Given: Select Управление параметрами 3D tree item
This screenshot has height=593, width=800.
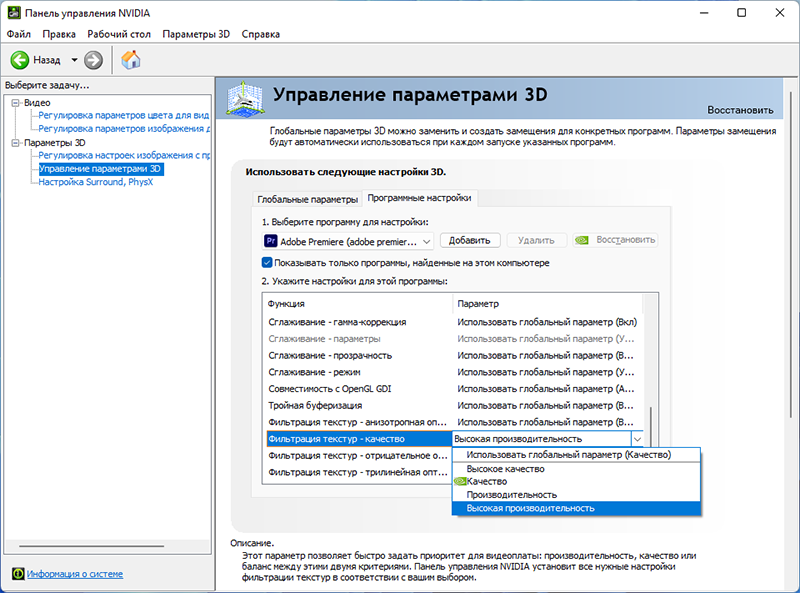Looking at the screenshot, I should coord(101,169).
